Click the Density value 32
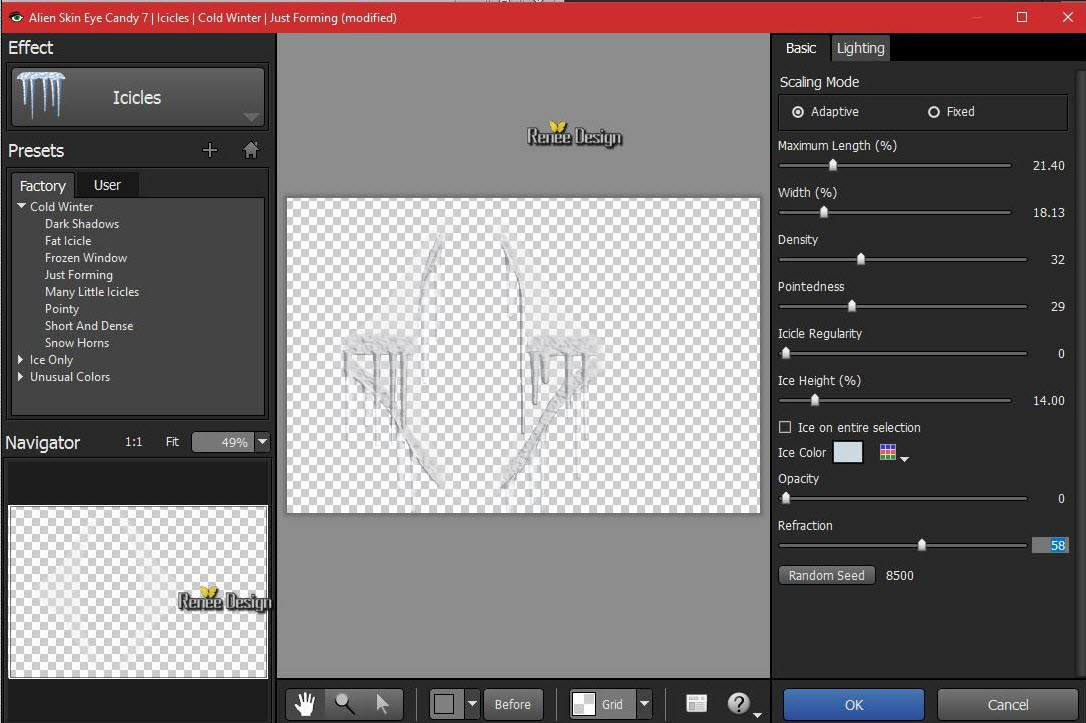 [1057, 260]
